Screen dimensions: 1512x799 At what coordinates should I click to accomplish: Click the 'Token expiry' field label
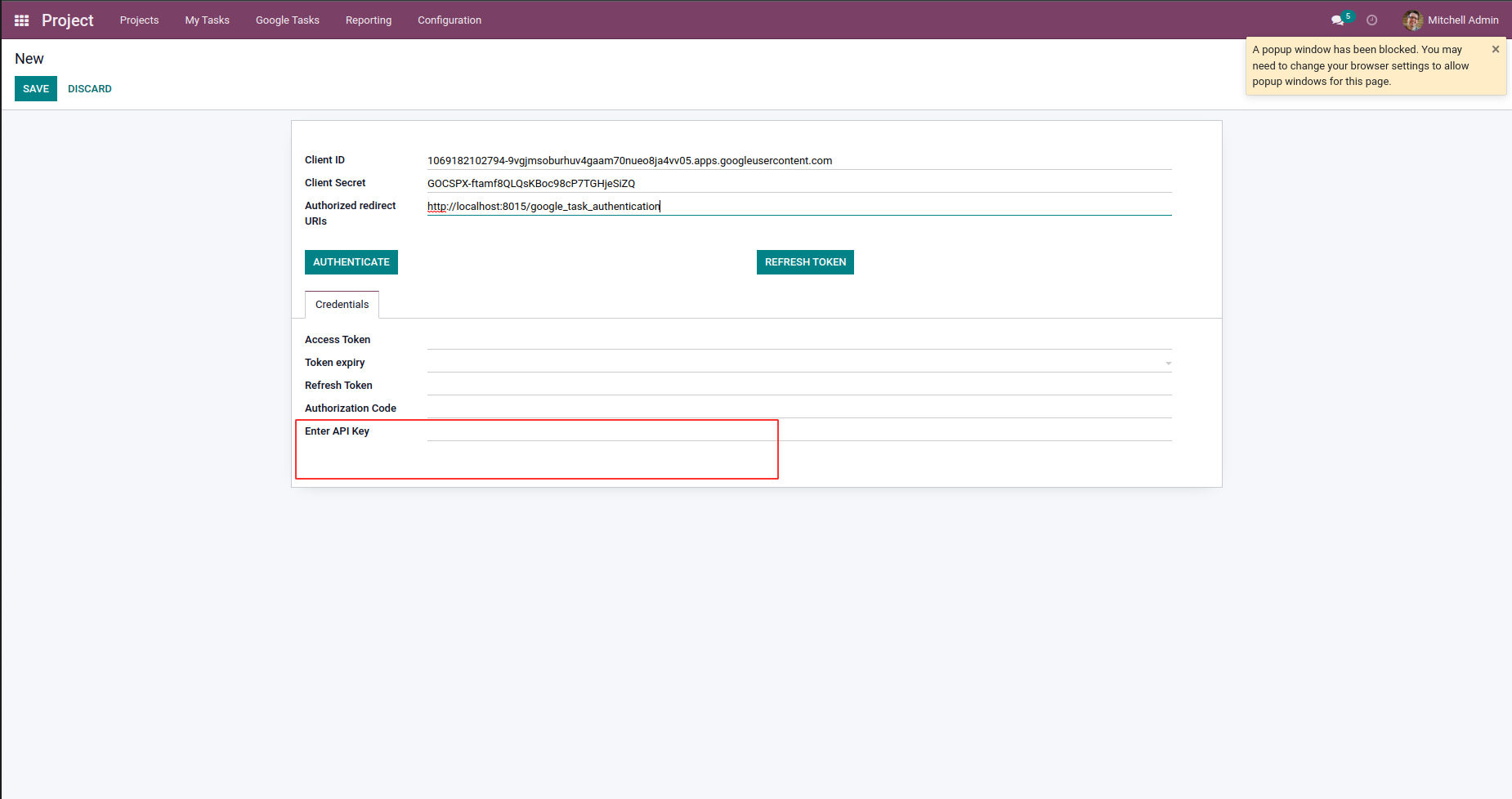point(335,363)
